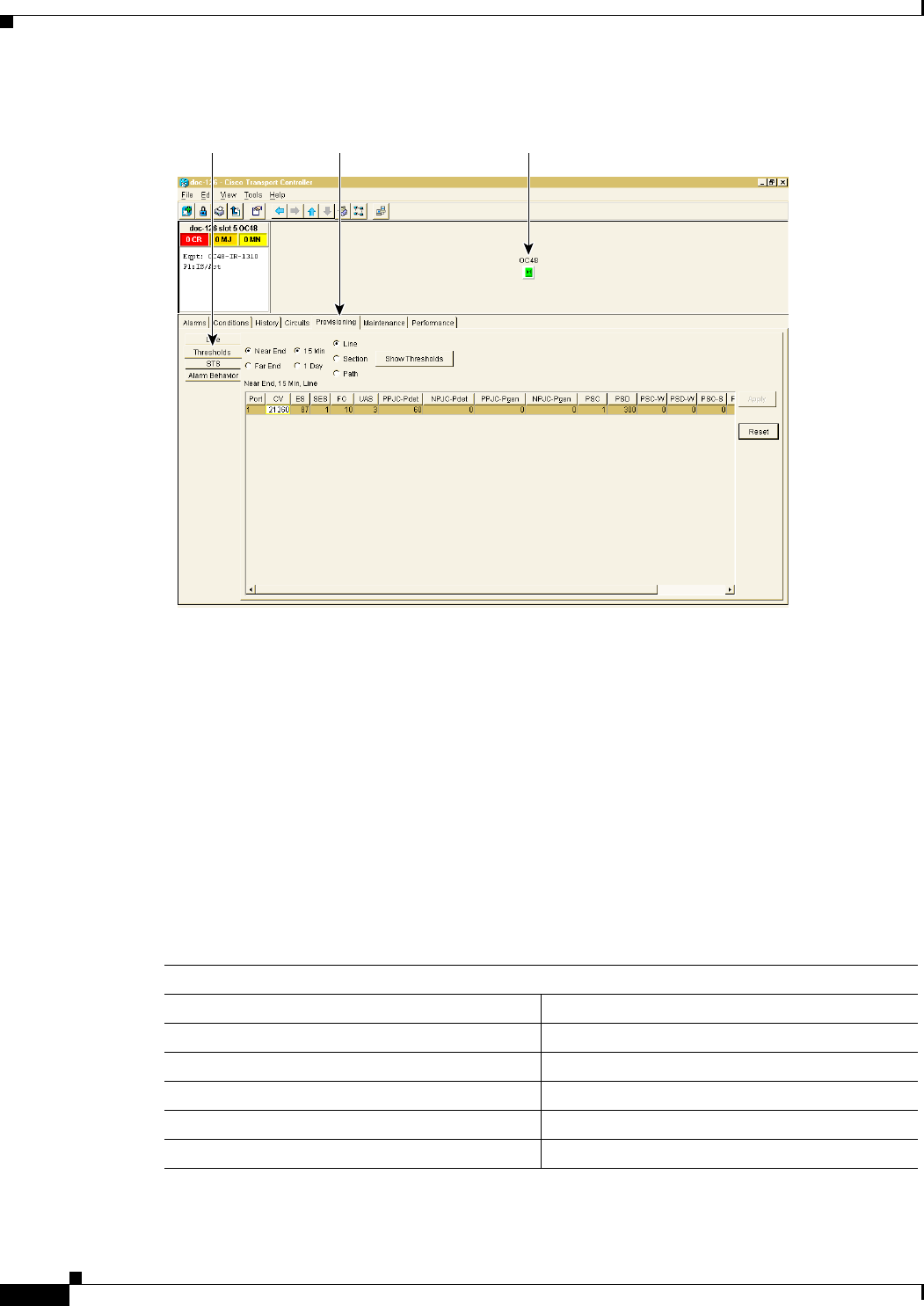The width and height of the screenshot is (924, 1306).
Task: Click the horizontal scrollbar right arrow
Action: [730, 590]
